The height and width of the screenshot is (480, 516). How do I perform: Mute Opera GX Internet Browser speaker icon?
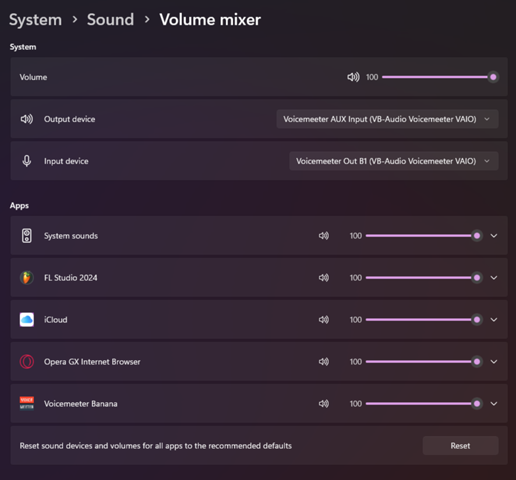(324, 362)
